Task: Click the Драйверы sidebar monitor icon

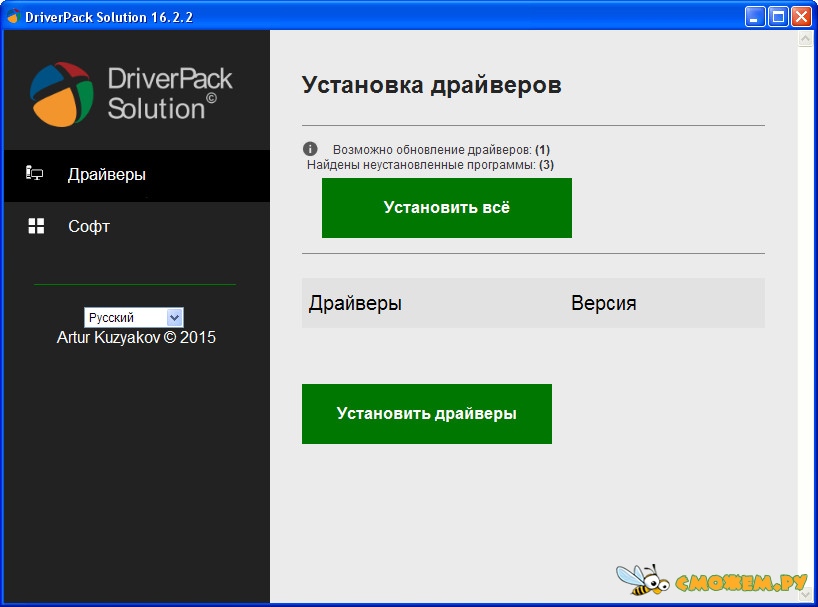Action: [34, 173]
